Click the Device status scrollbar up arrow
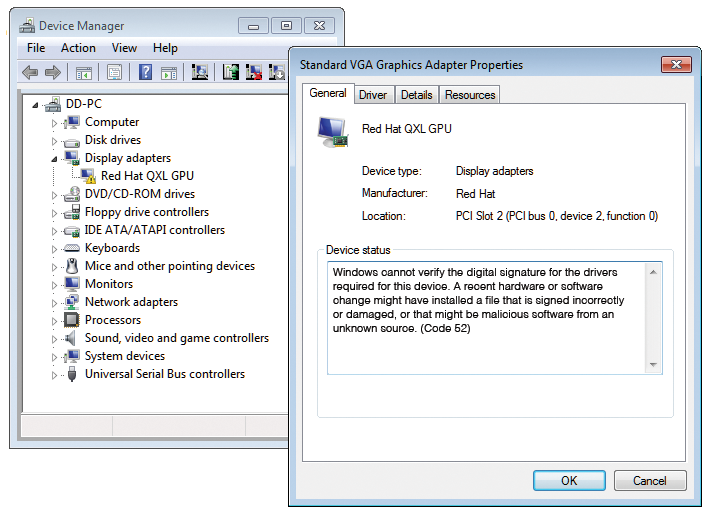The height and width of the screenshot is (516, 710). pyautogui.click(x=653, y=272)
